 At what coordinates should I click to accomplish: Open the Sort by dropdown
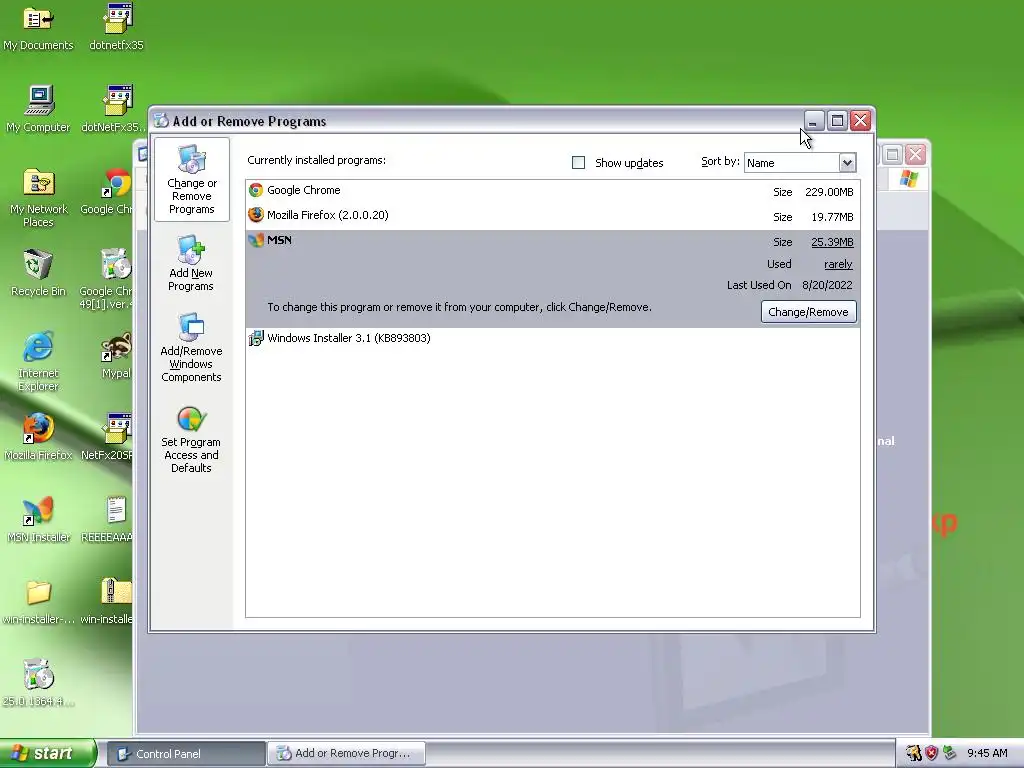tap(847, 163)
